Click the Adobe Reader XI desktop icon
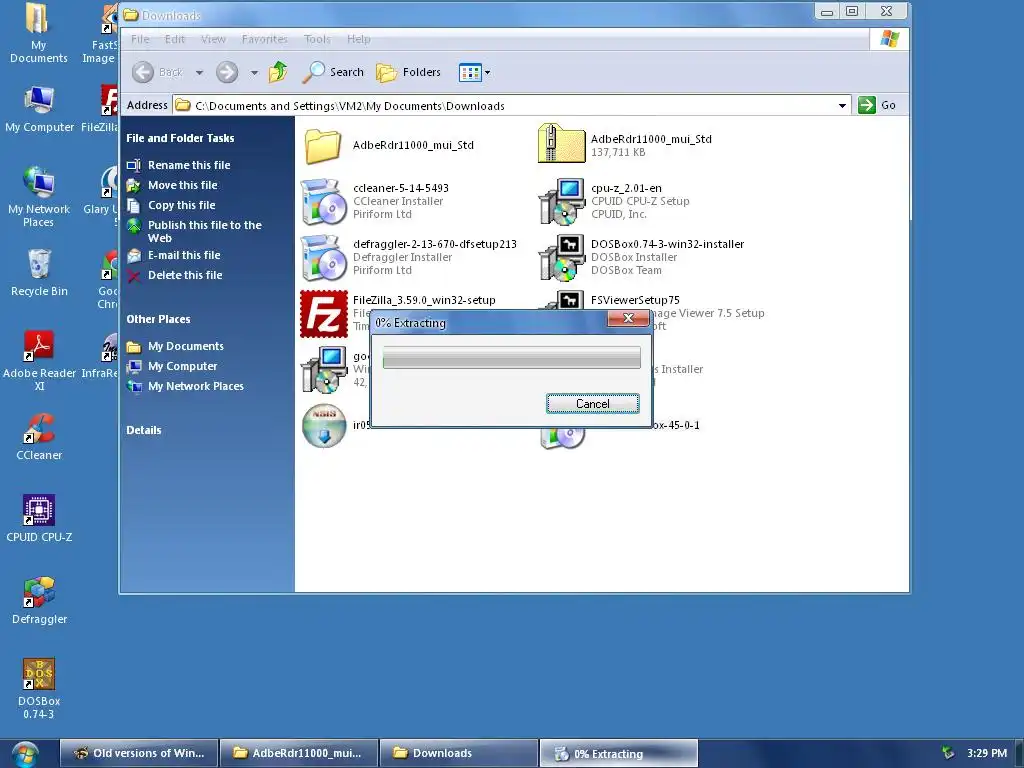Viewport: 1024px width, 768px height. [x=39, y=346]
